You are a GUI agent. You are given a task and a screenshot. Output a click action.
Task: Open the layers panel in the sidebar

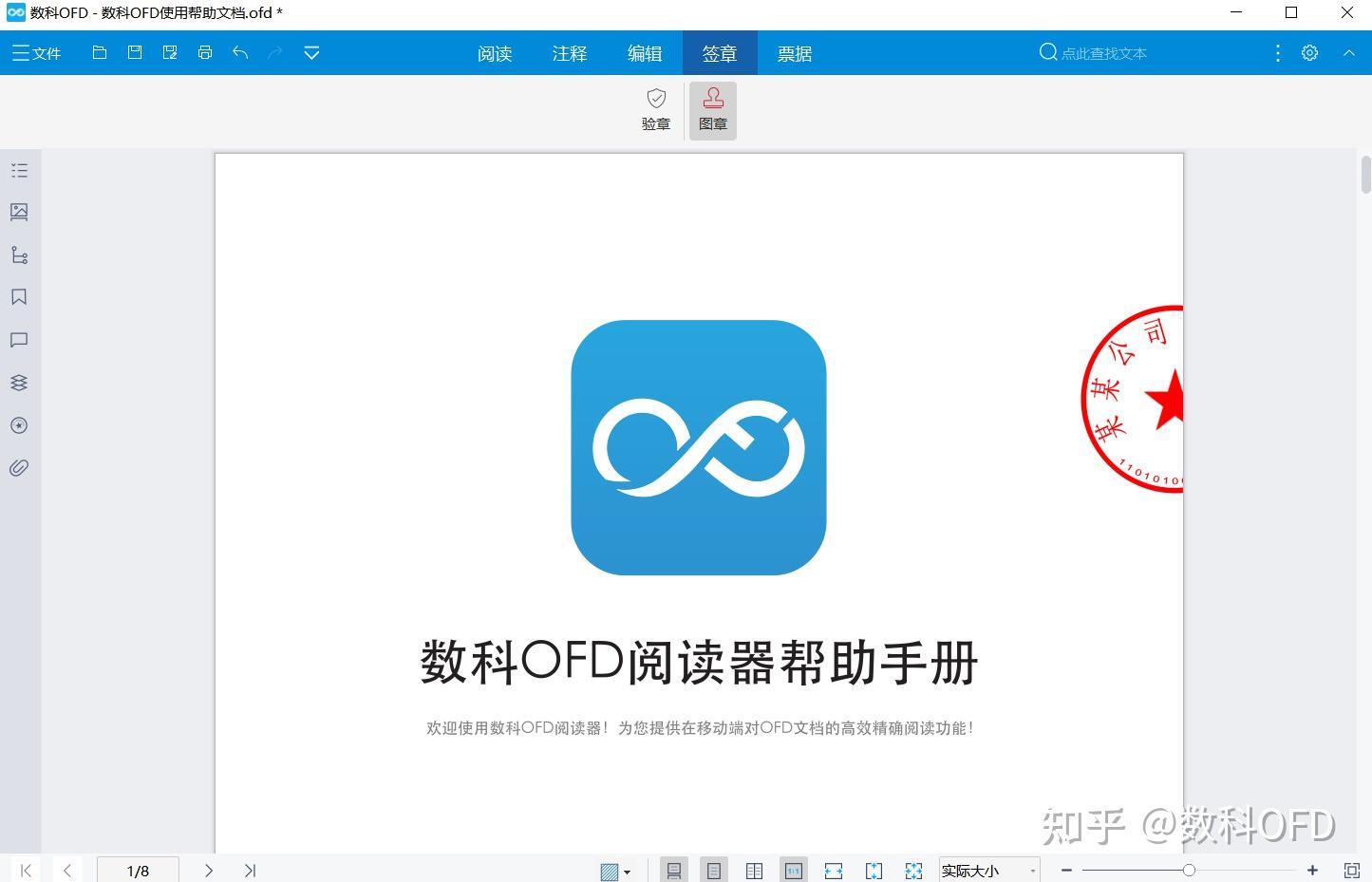[x=19, y=382]
